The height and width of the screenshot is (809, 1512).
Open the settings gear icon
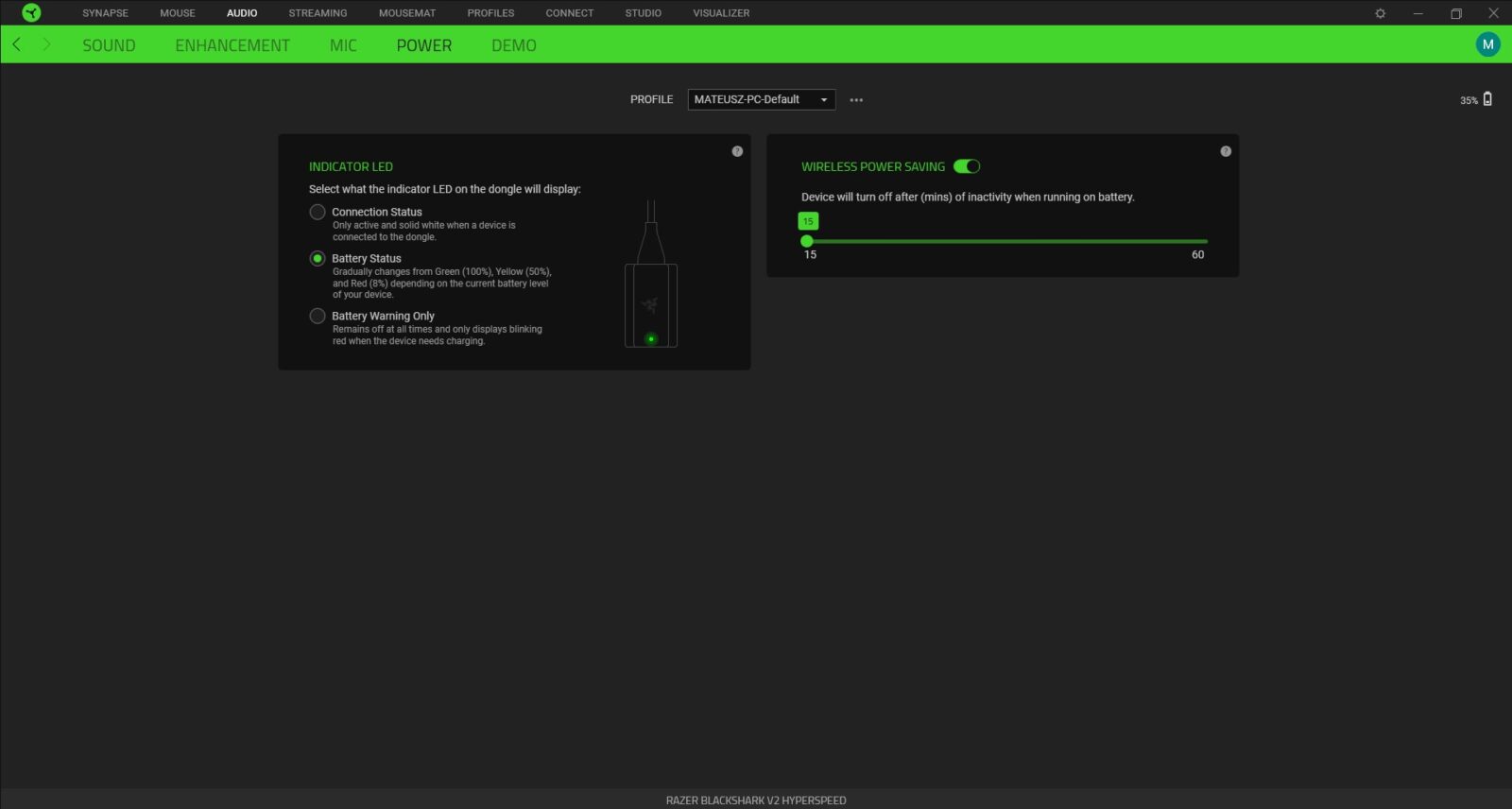point(1380,13)
